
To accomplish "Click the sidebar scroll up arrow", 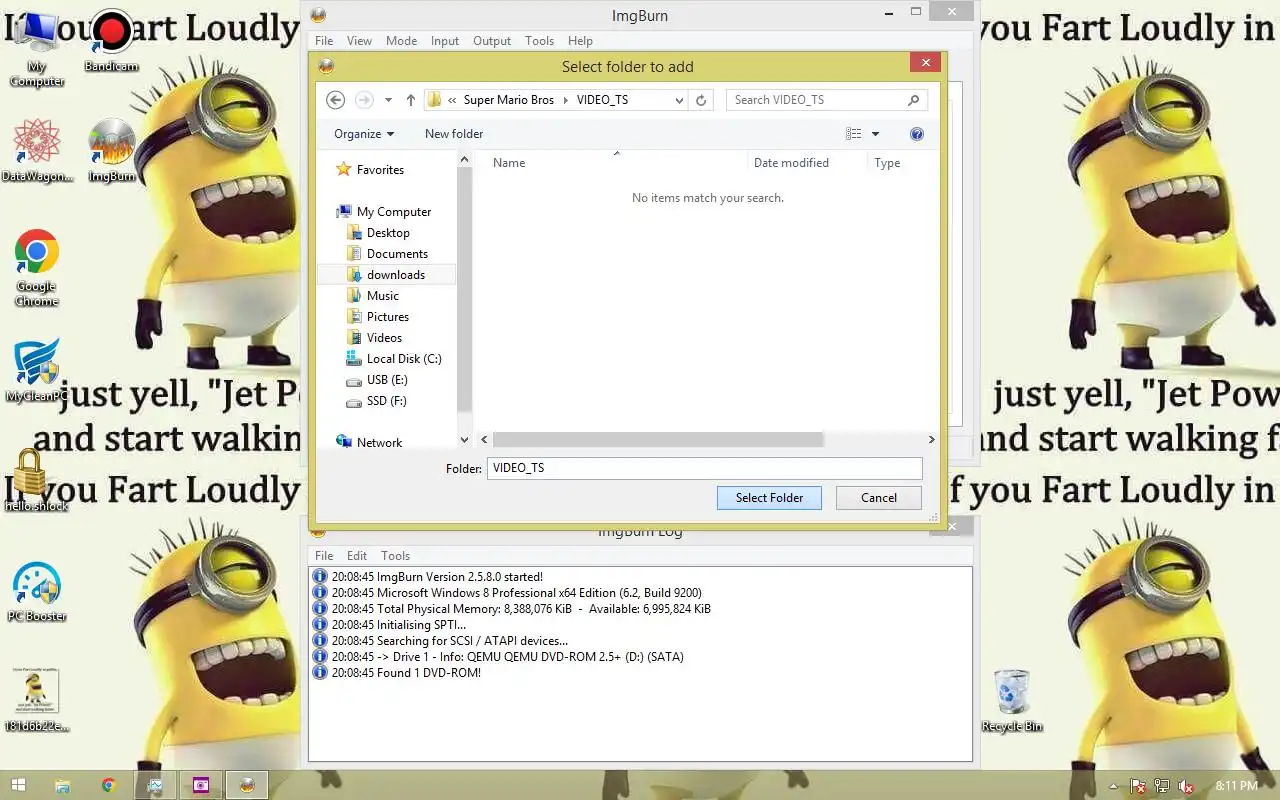I will pyautogui.click(x=464, y=159).
